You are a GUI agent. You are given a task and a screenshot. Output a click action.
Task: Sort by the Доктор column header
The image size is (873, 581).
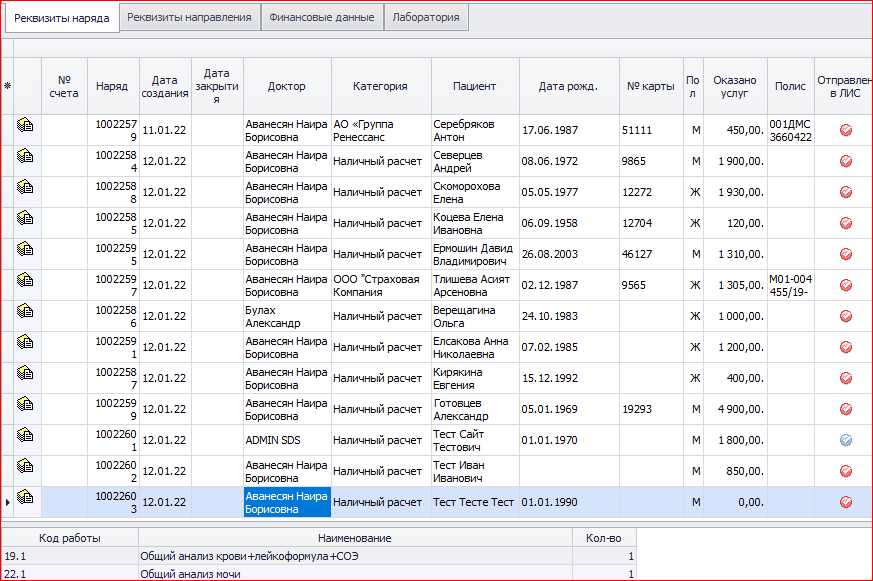[x=286, y=86]
